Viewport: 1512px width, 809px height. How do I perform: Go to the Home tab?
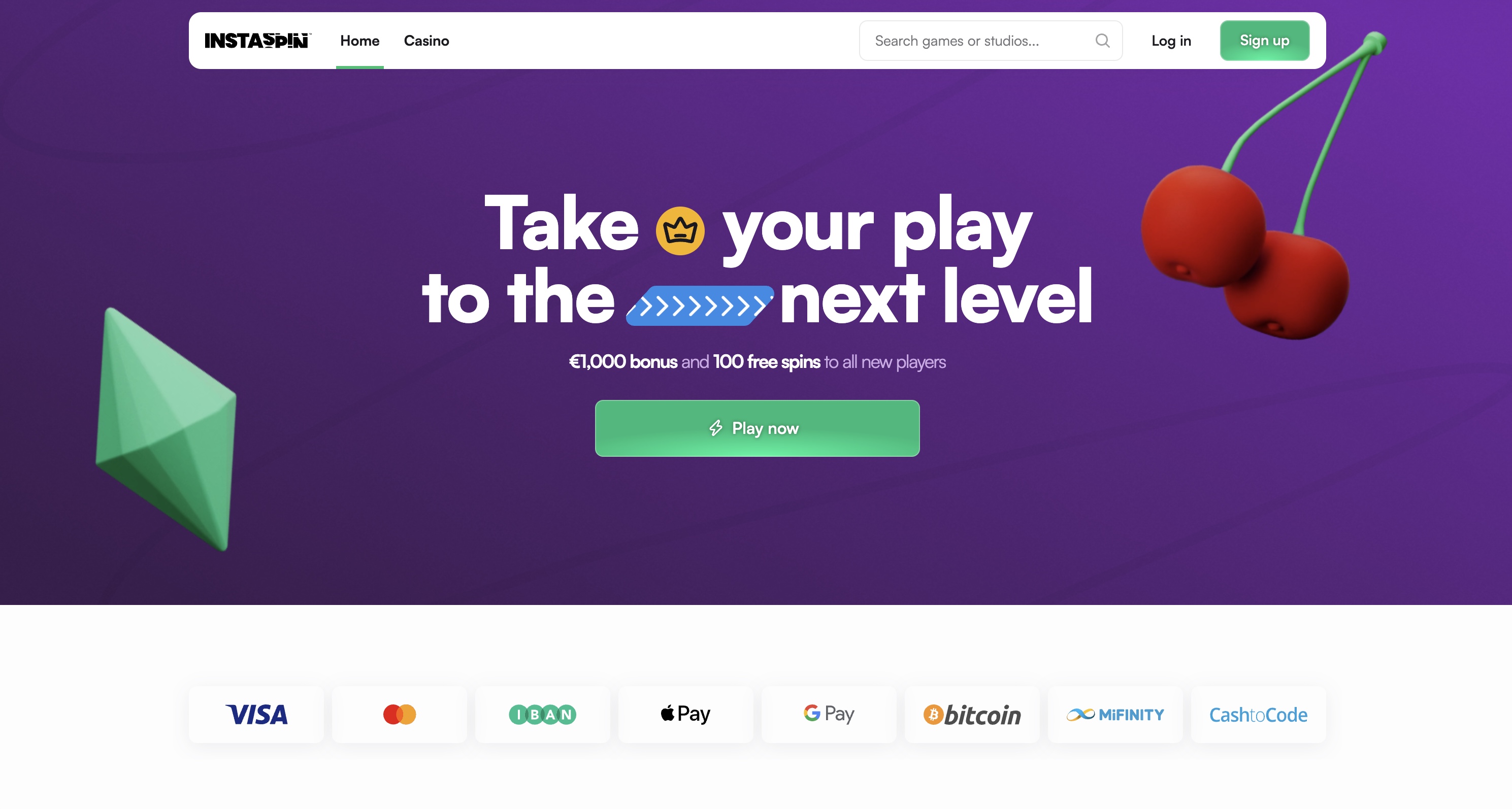(x=360, y=41)
